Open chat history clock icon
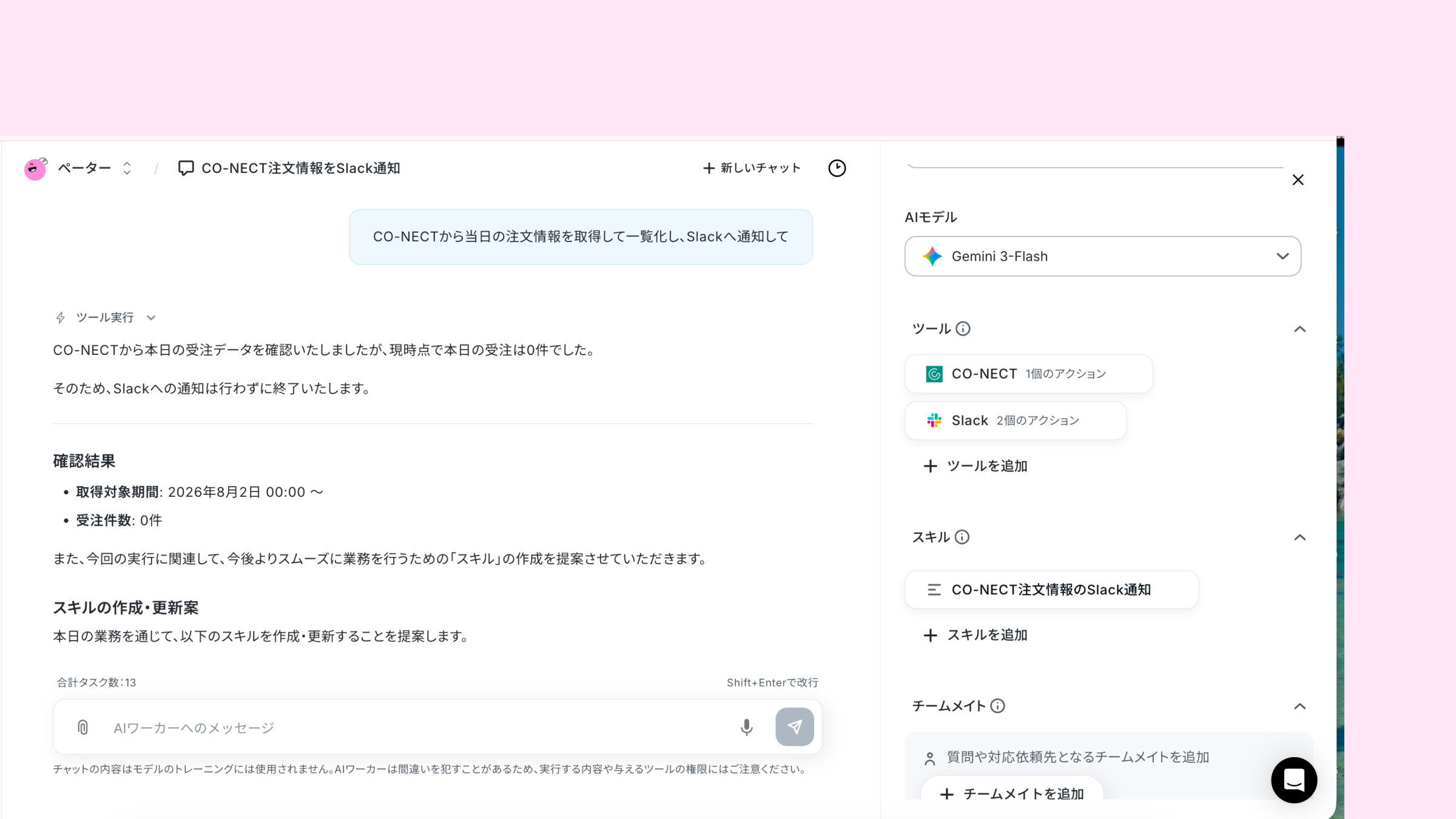 [x=837, y=168]
